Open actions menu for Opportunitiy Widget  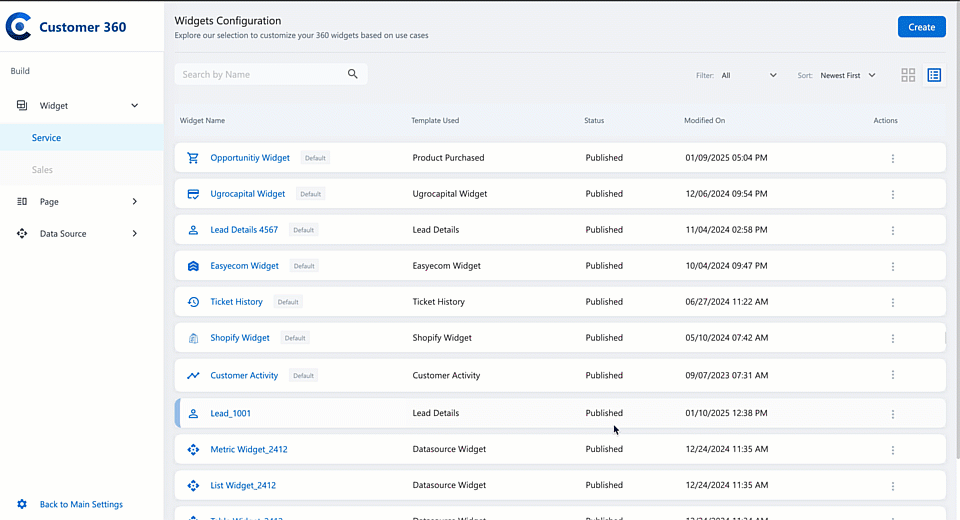pos(893,159)
